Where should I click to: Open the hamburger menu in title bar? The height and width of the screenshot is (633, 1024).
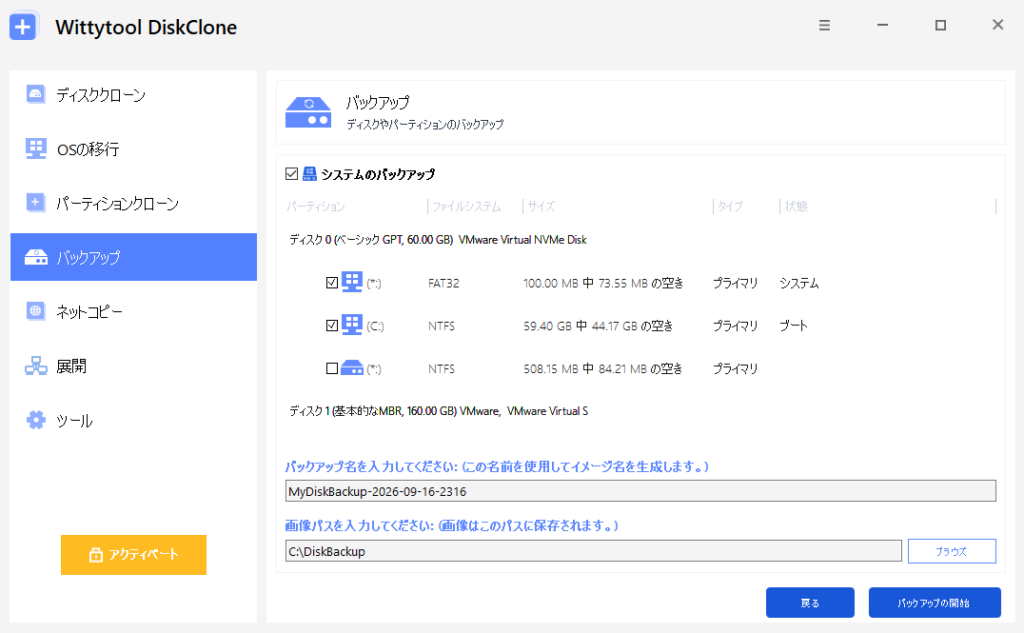coord(824,25)
